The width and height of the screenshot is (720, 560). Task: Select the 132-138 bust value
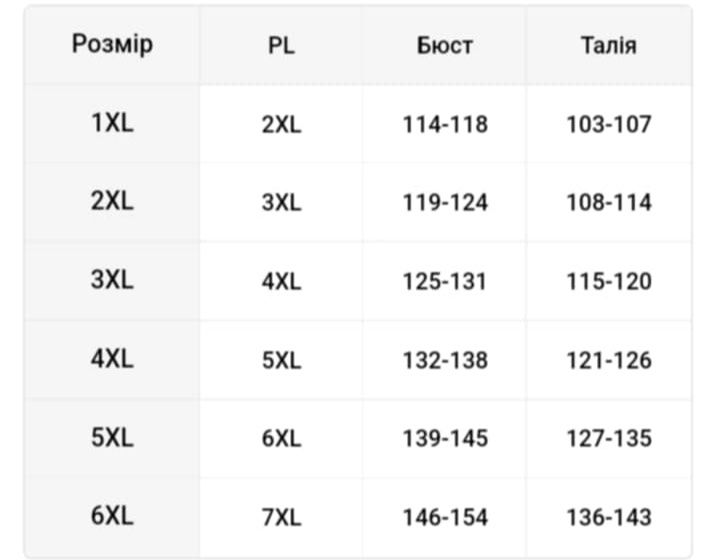click(x=445, y=360)
